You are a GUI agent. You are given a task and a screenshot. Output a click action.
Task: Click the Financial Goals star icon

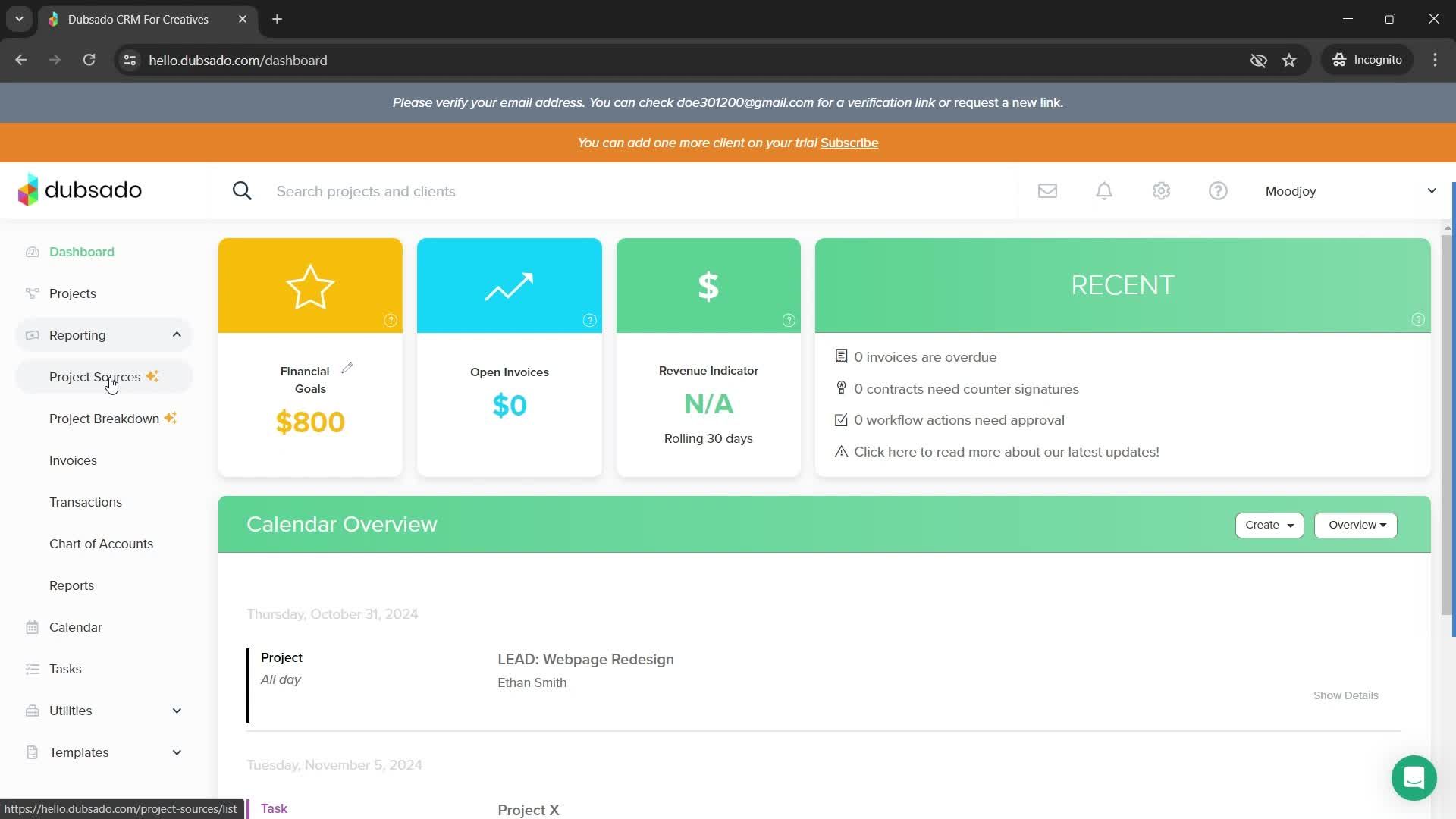click(310, 287)
